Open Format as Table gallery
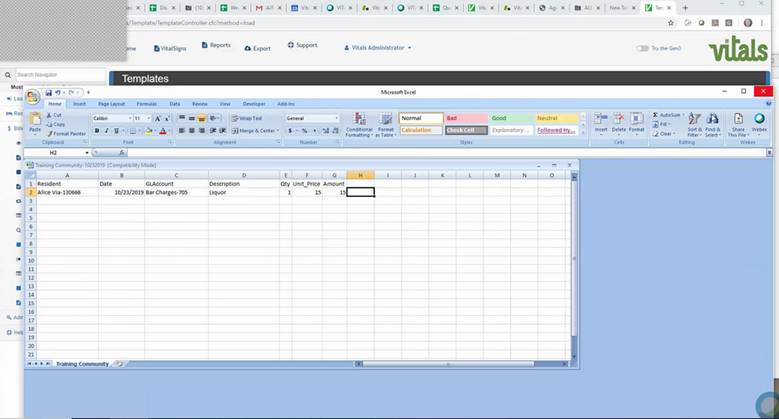This screenshot has width=779, height=419. pos(386,124)
